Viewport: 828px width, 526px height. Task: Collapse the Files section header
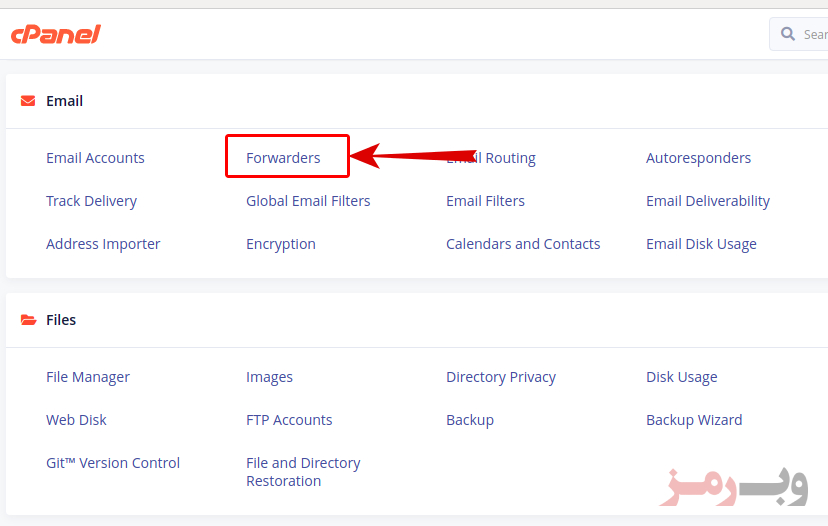coord(417,320)
